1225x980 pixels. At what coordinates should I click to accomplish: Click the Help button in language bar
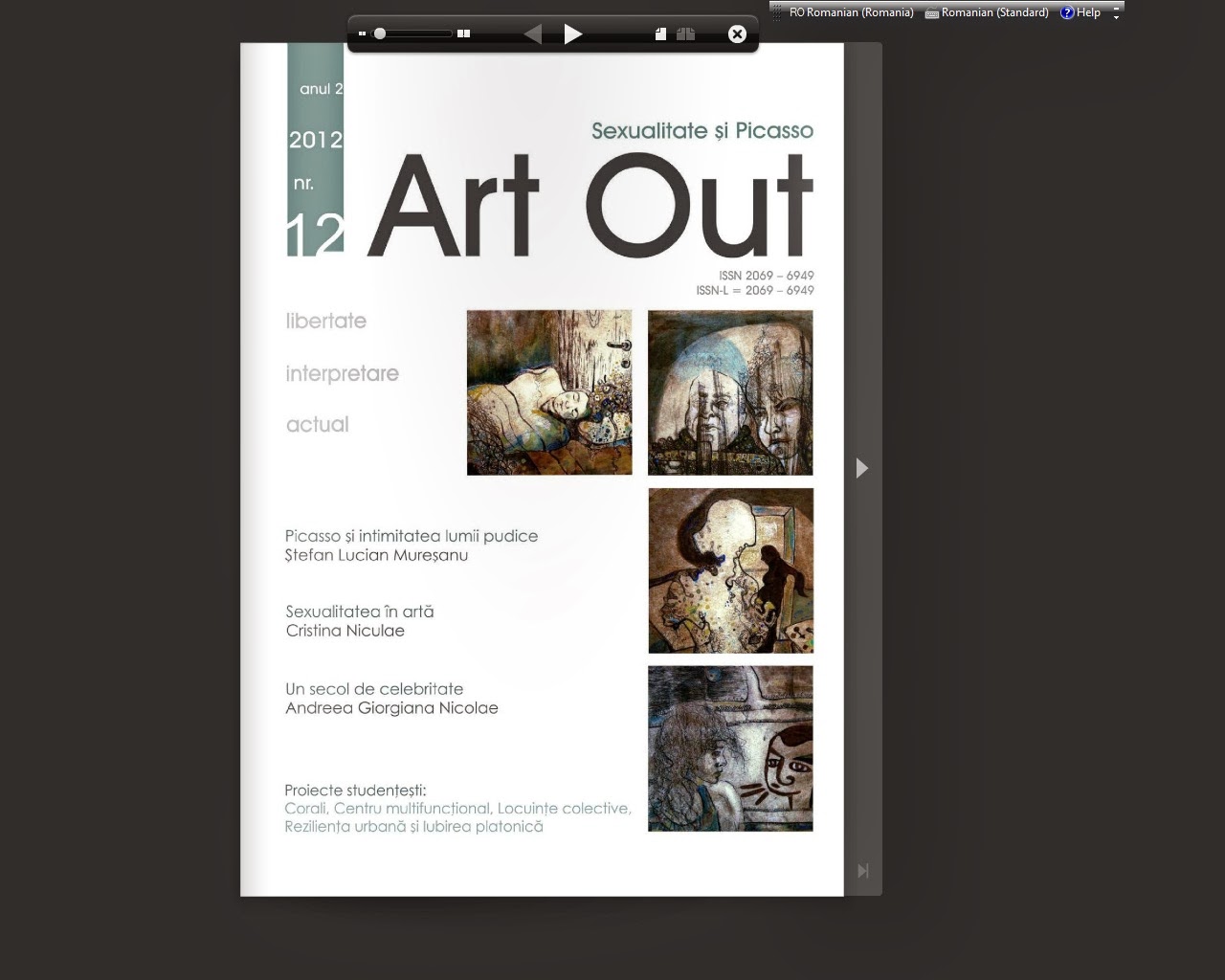[1080, 12]
